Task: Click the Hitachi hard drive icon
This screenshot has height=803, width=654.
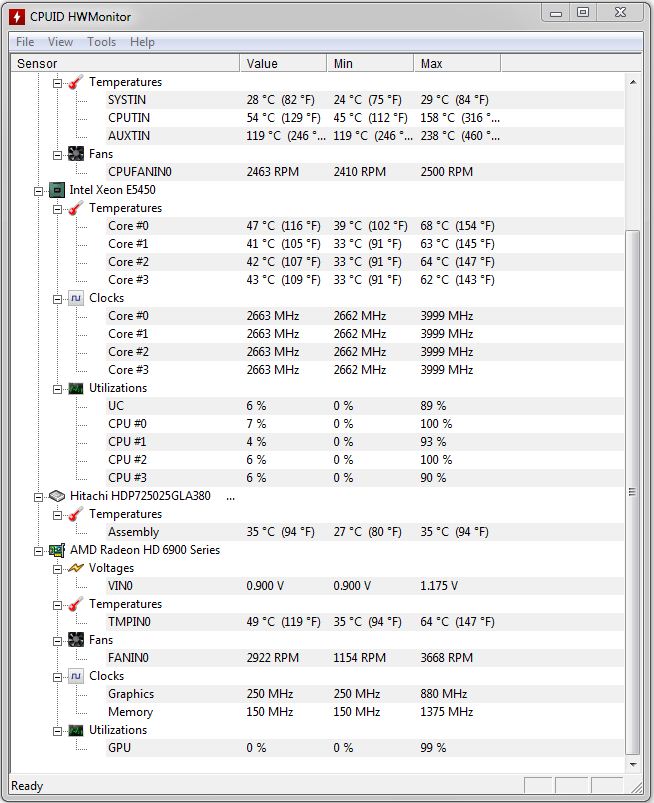Action: click(x=58, y=496)
